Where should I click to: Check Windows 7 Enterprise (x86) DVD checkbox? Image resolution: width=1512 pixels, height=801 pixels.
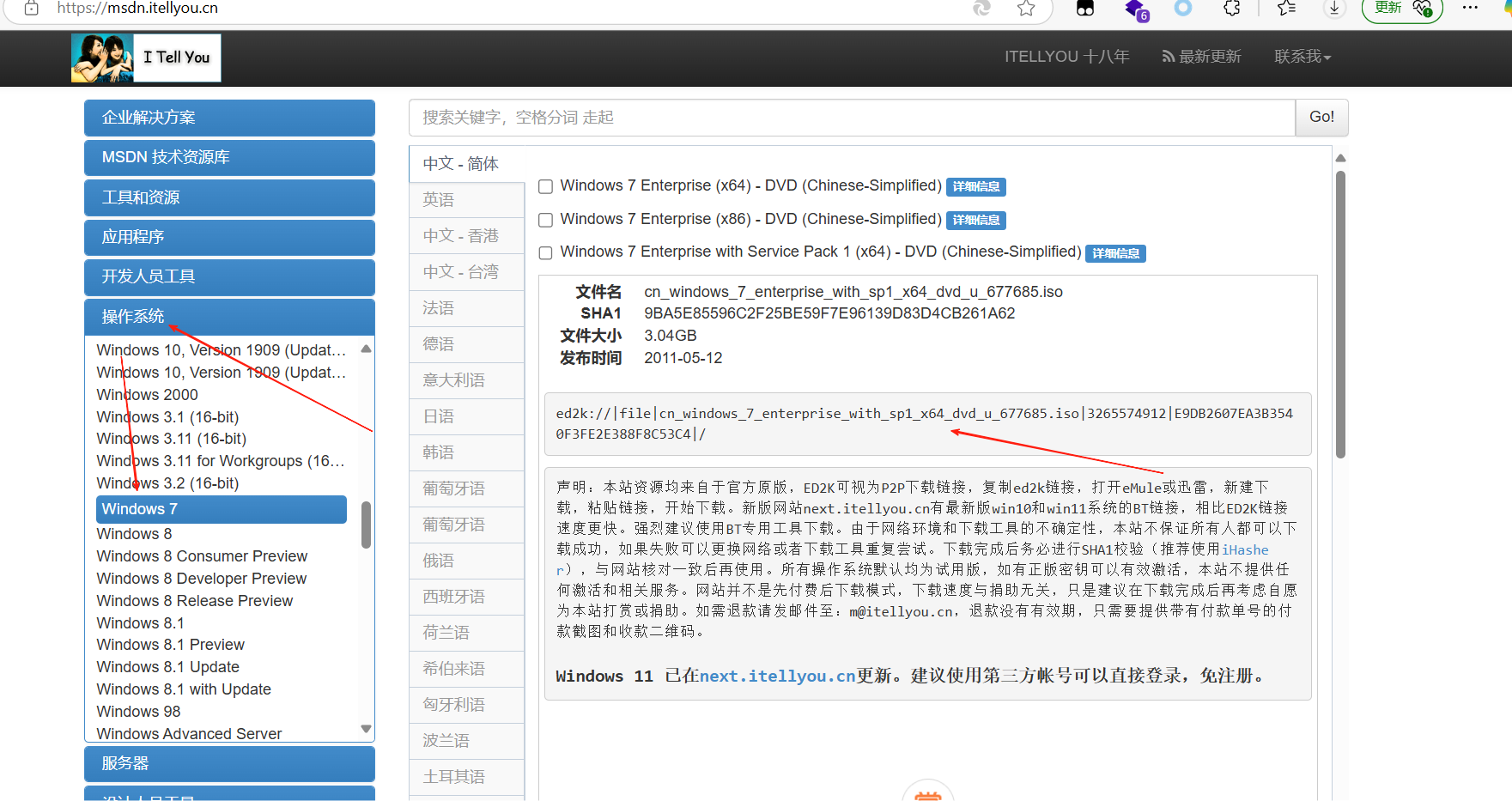pyautogui.click(x=545, y=220)
